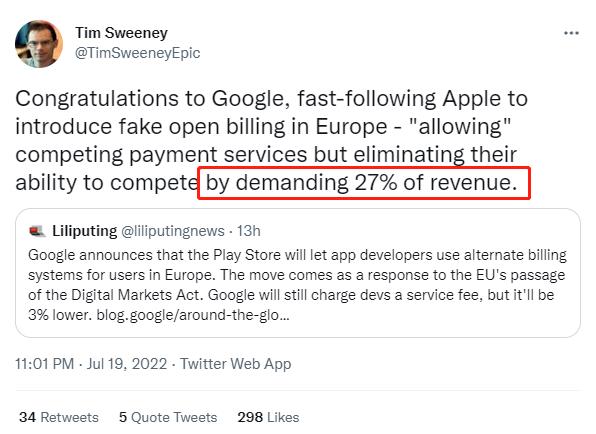
Task: Open the three-dot more options menu
Action: (571, 33)
